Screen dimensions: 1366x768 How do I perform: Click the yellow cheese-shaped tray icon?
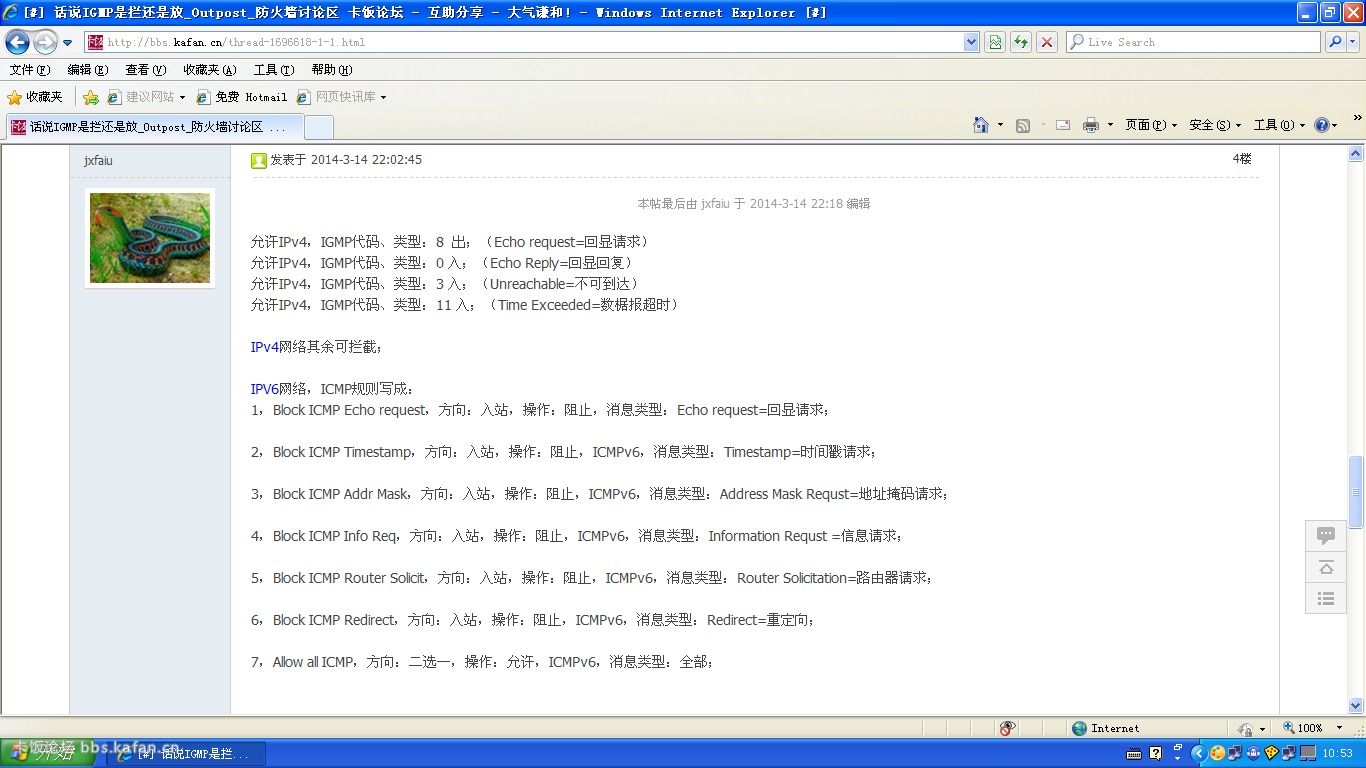[1271, 753]
